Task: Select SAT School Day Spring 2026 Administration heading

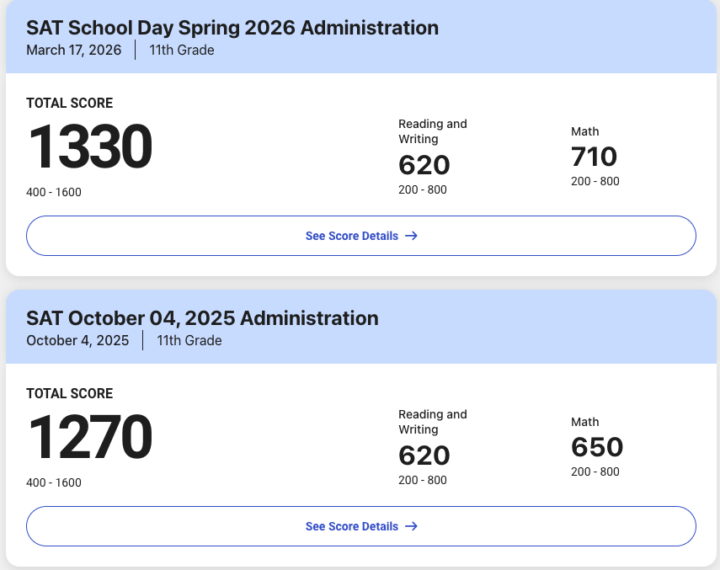Action: coord(232,28)
